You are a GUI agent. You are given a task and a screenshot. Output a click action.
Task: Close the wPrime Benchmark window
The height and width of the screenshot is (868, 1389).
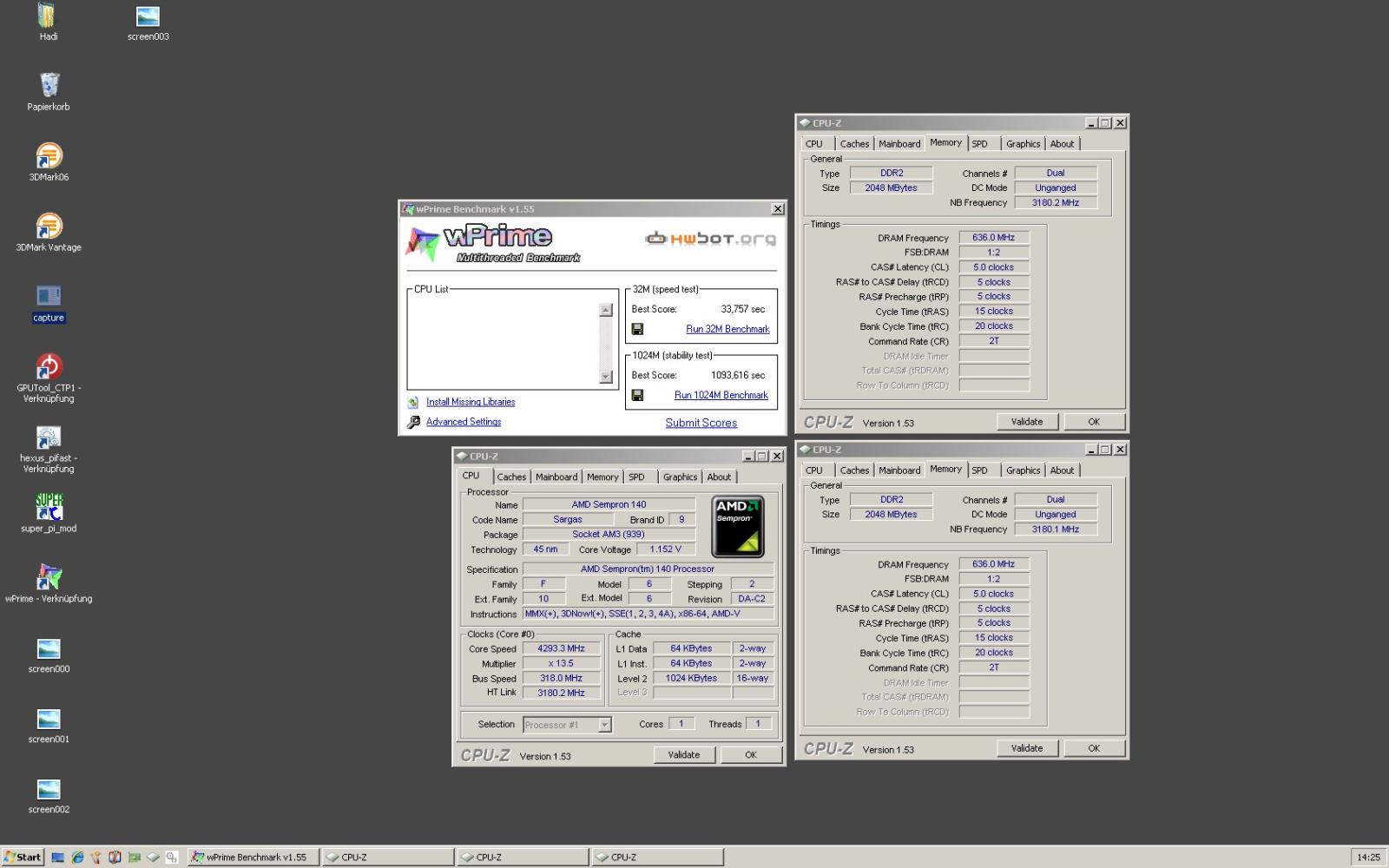pyautogui.click(x=778, y=209)
